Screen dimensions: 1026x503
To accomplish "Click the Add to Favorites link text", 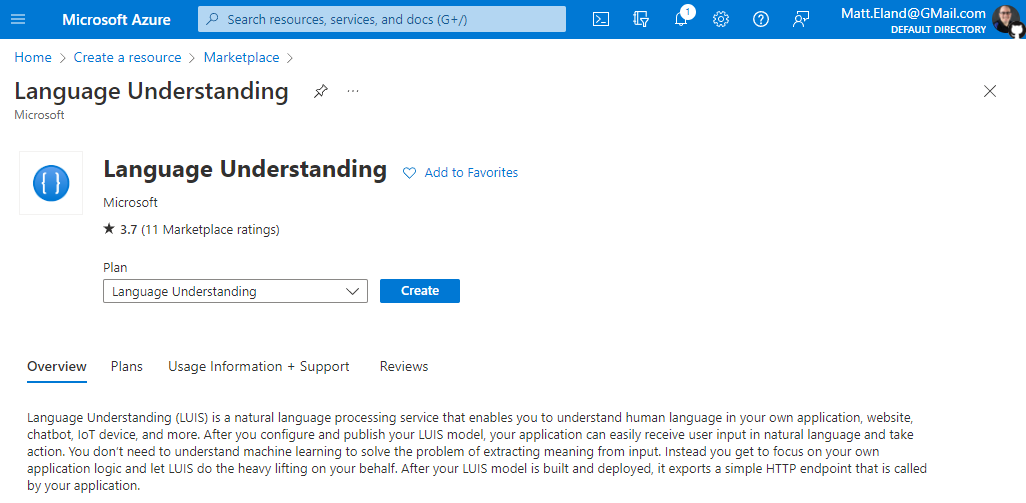I will pos(471,173).
